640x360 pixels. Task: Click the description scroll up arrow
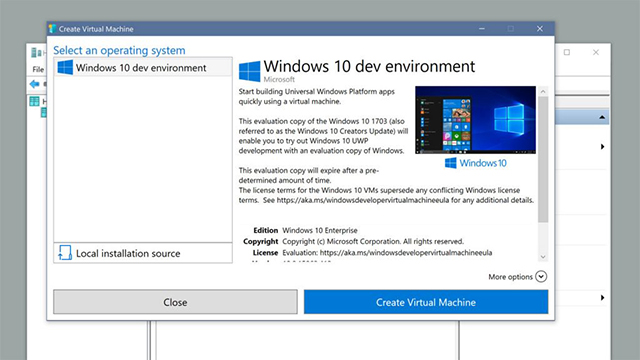point(543,91)
